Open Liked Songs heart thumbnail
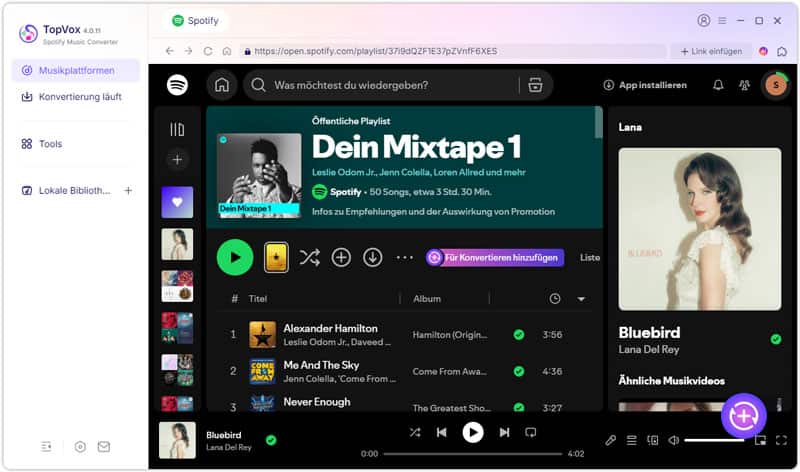Screen dimensions: 800x472 click(177, 202)
